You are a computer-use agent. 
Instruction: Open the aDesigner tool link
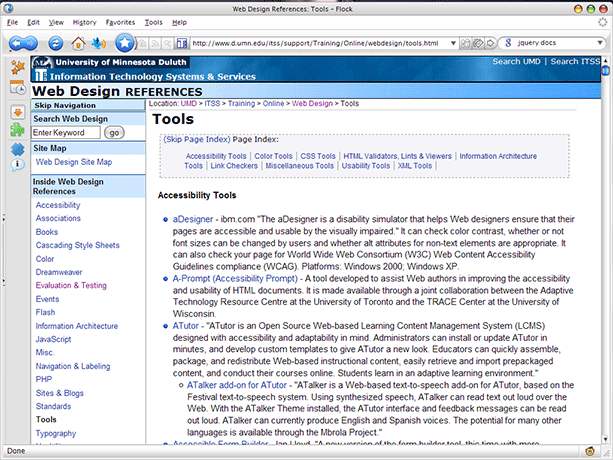pos(192,217)
